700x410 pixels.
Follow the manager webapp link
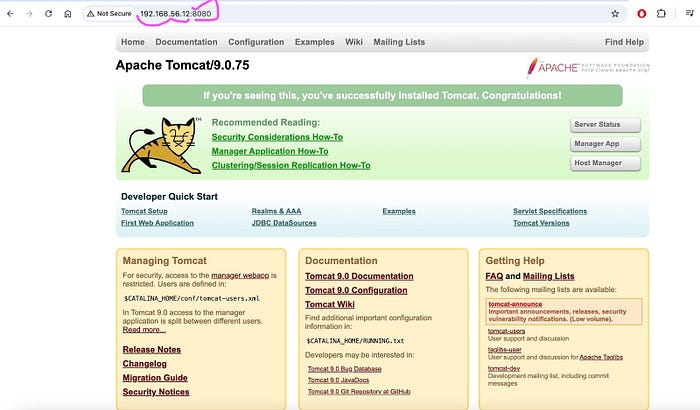[240, 276]
